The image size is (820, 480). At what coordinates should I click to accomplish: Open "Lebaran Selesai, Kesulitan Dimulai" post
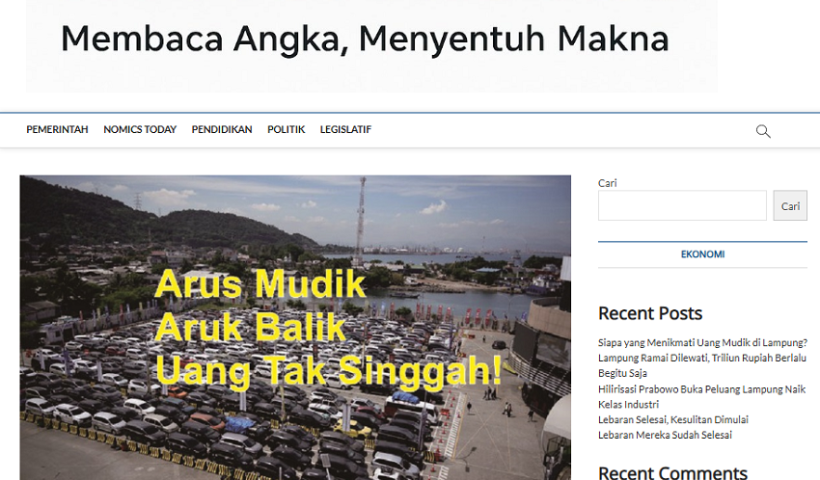coord(673,420)
